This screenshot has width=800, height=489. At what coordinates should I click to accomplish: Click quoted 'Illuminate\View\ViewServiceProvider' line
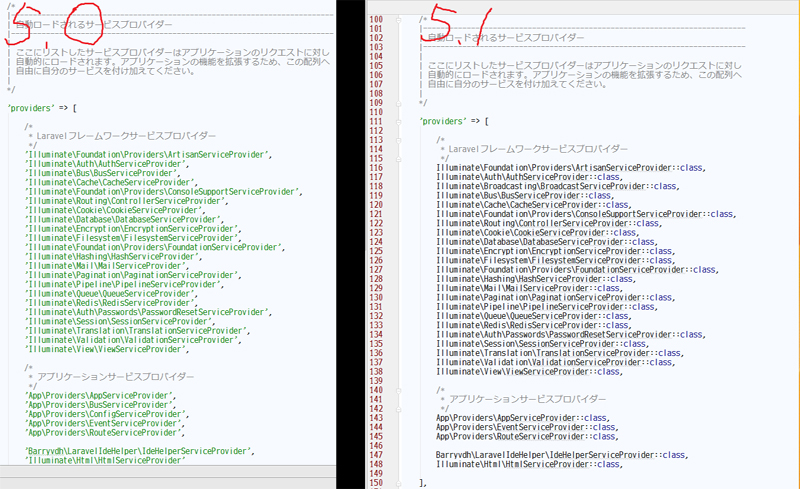point(107,349)
